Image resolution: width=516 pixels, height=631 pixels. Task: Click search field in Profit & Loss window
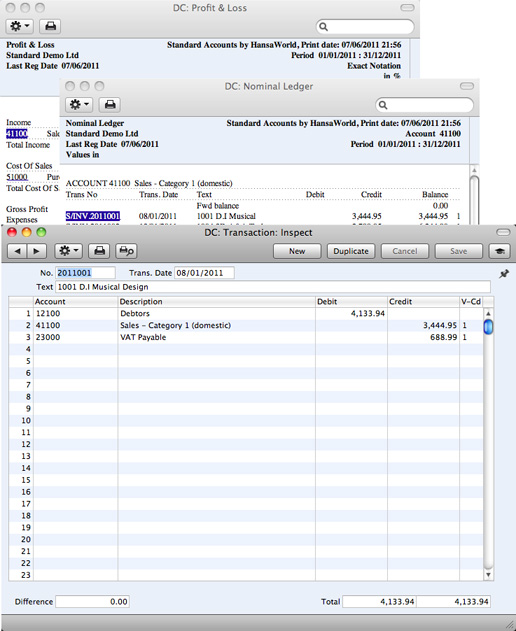point(365,27)
